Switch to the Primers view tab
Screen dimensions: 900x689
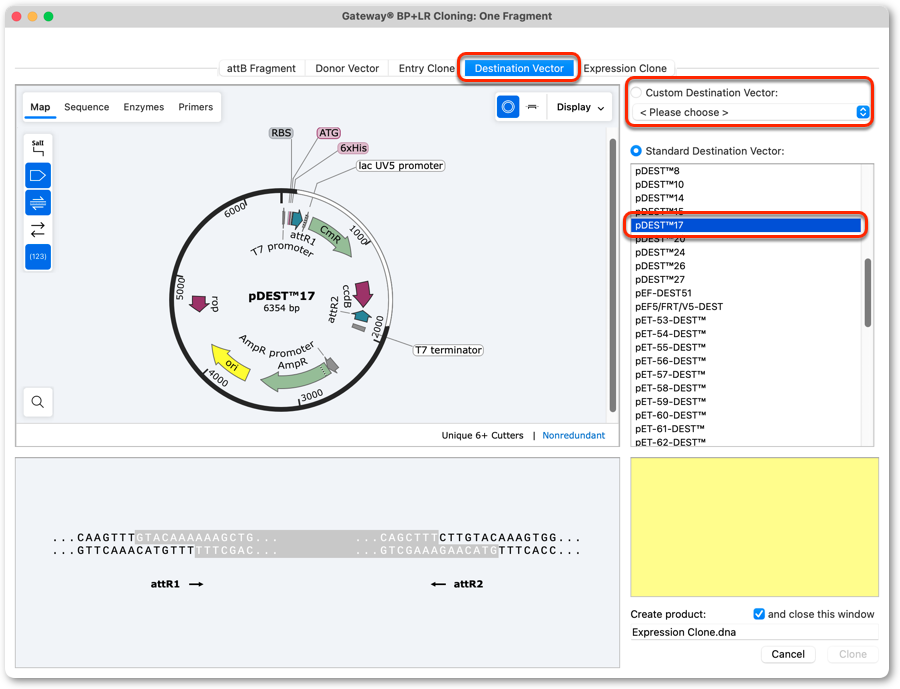tap(195, 107)
